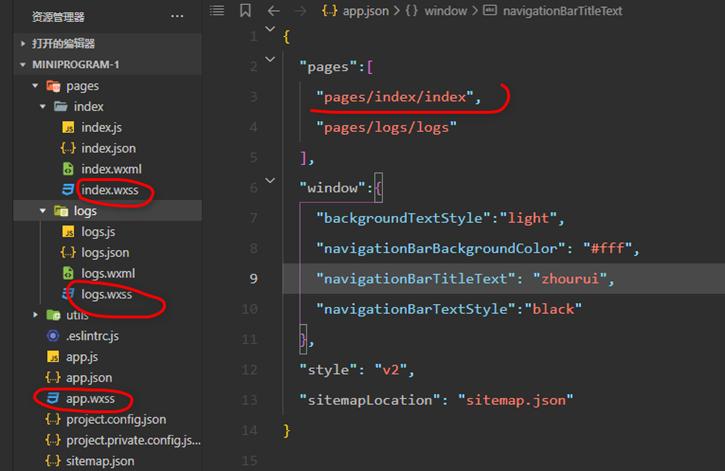This screenshot has height=471, width=725.
Task: Open app.wxss file
Action: pos(90,398)
